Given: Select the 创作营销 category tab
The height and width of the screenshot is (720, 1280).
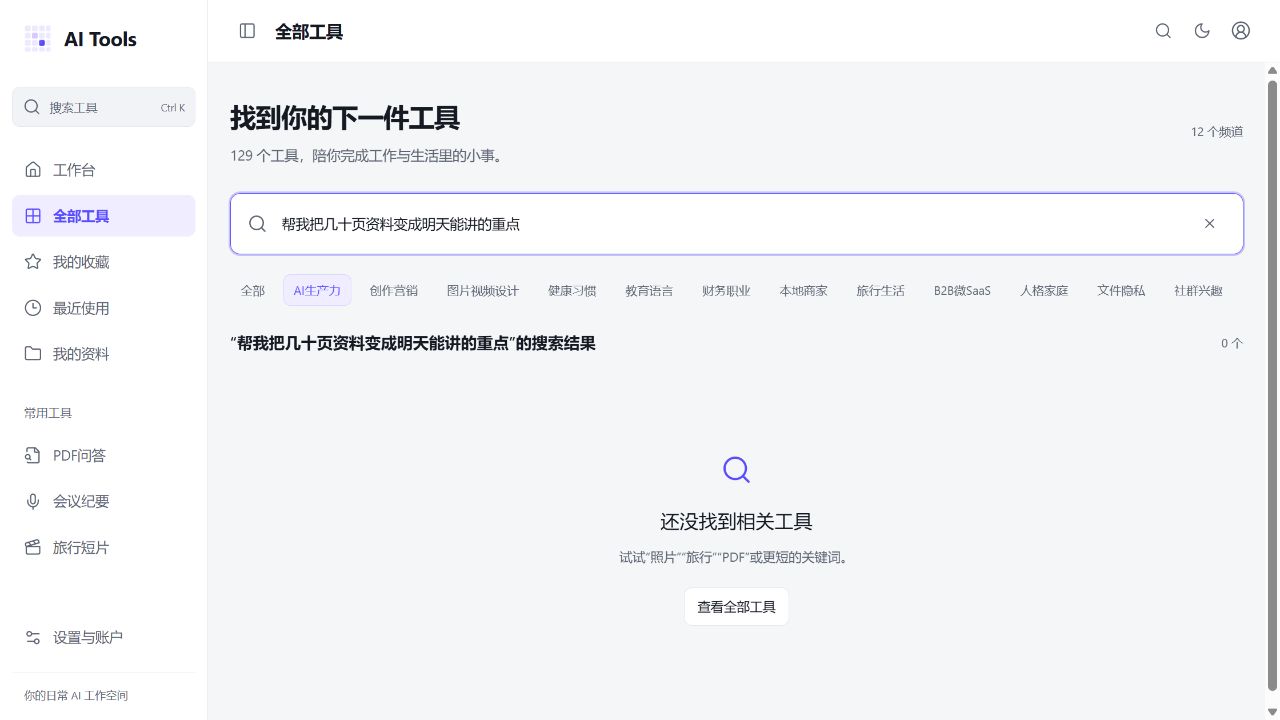Looking at the screenshot, I should [x=394, y=291].
